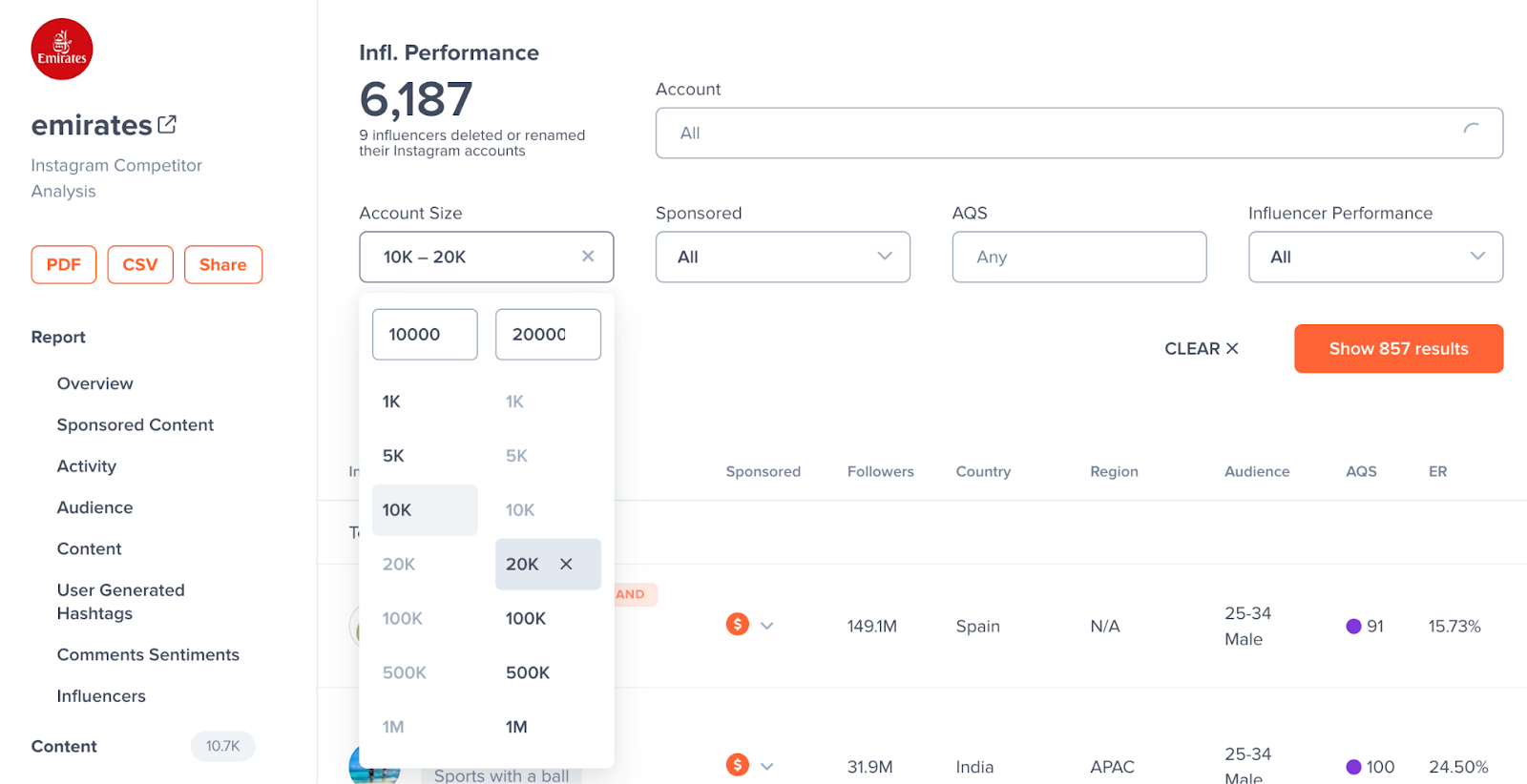Select minimum size 10K option

[425, 509]
